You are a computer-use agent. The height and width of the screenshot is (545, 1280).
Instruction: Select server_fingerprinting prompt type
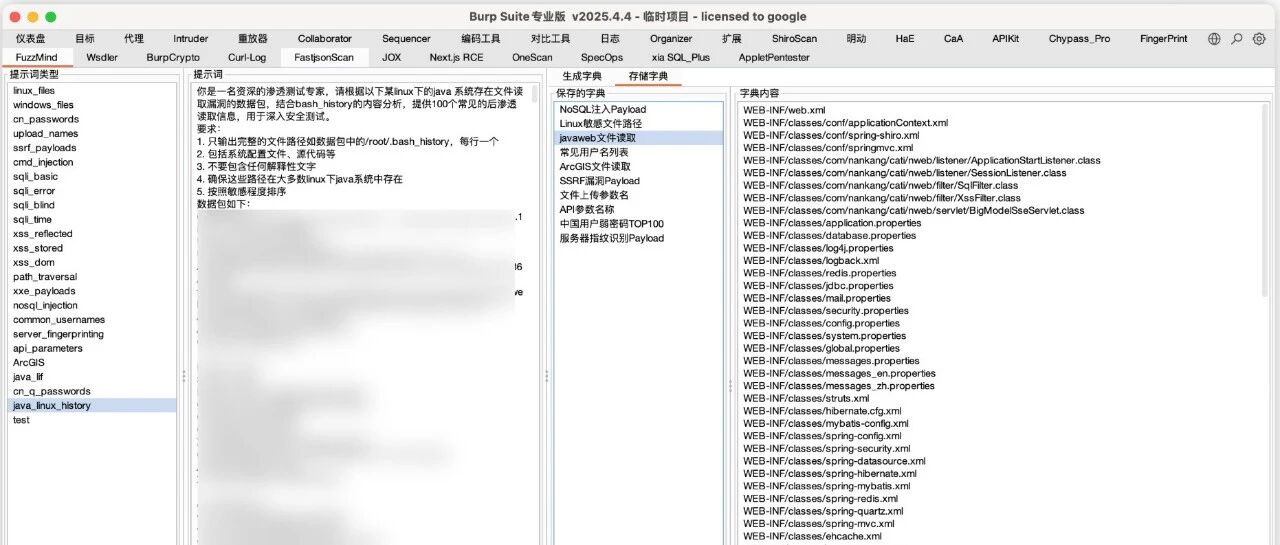pos(92,334)
